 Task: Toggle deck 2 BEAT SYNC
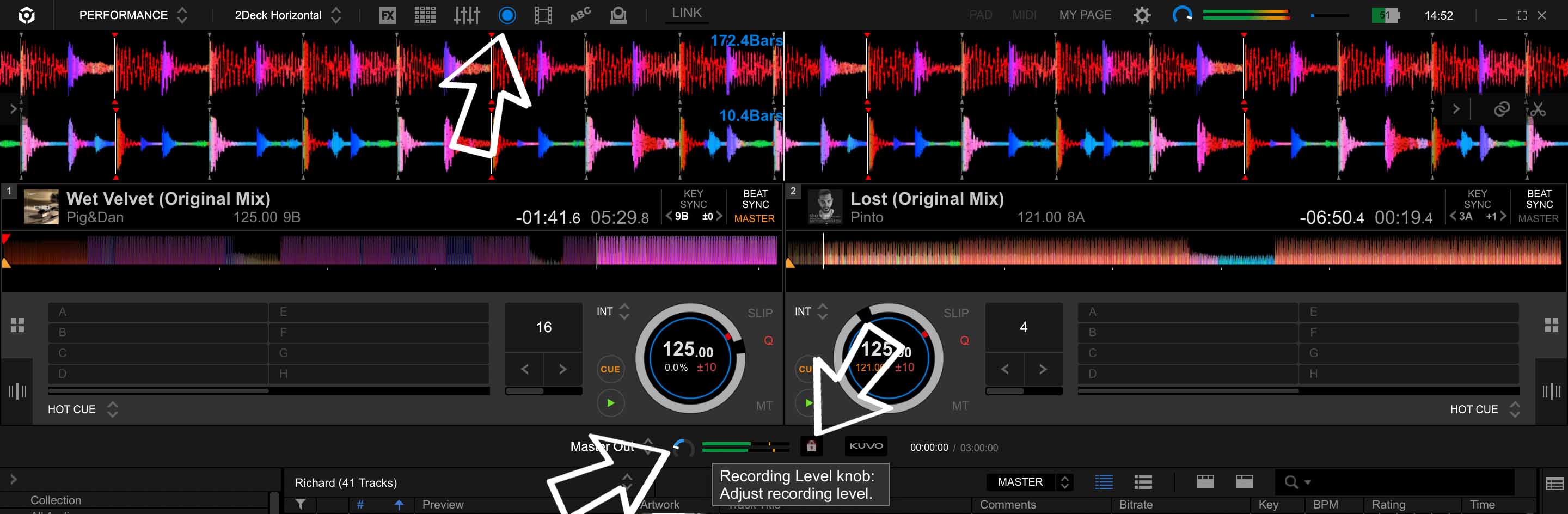(1539, 199)
